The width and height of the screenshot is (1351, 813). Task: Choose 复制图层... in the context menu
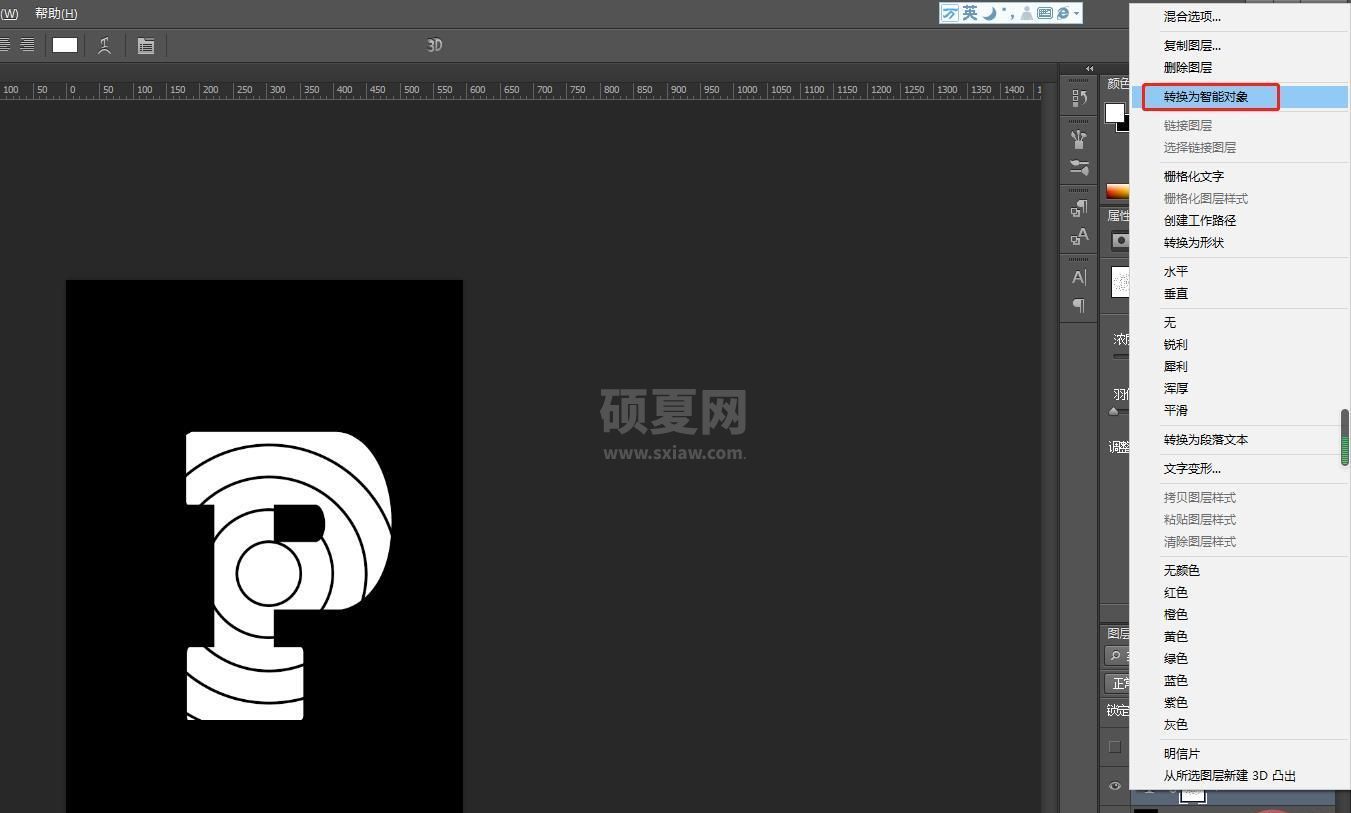tap(1192, 45)
